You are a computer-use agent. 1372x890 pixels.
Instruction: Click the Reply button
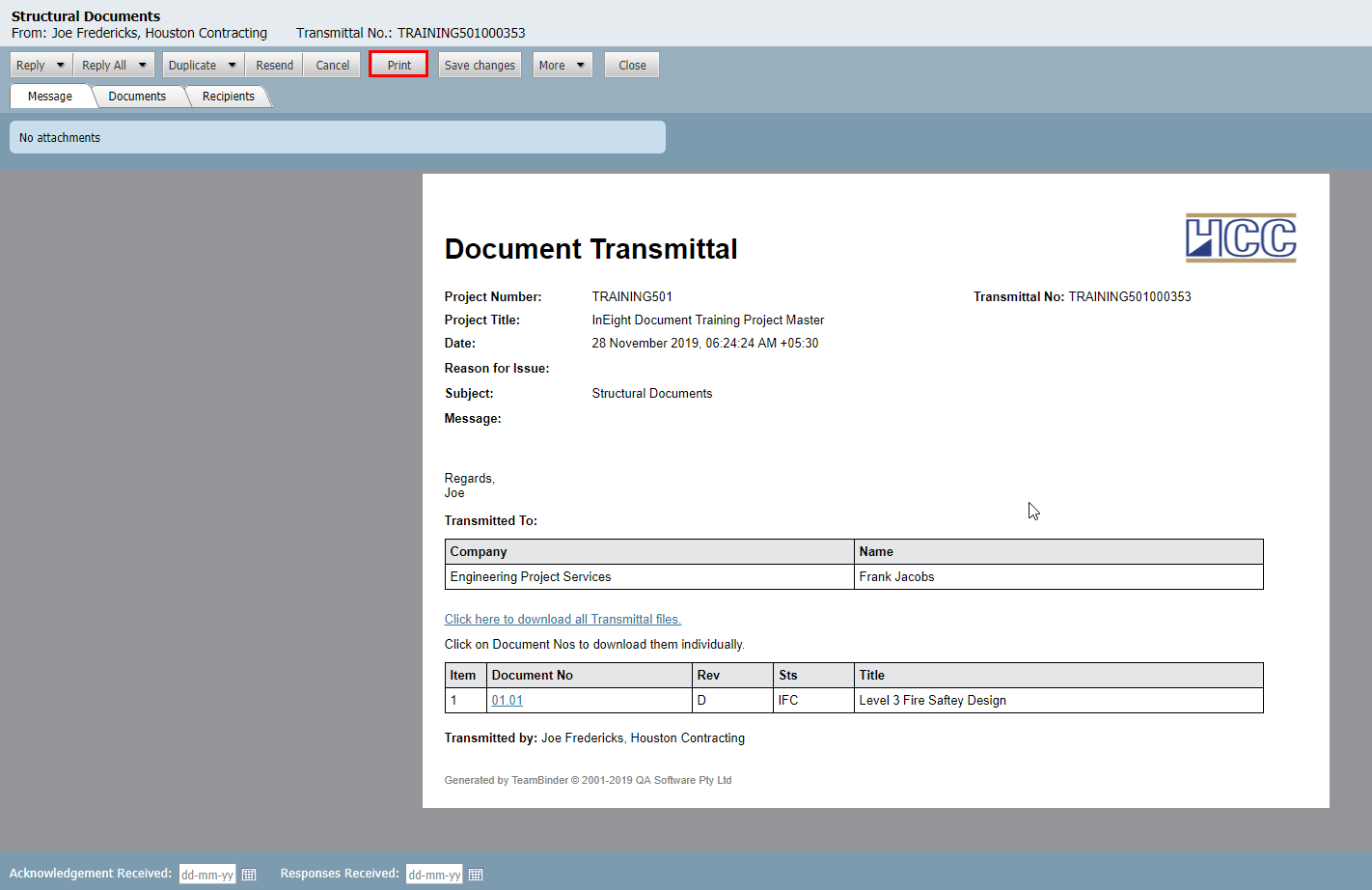pyautogui.click(x=31, y=66)
